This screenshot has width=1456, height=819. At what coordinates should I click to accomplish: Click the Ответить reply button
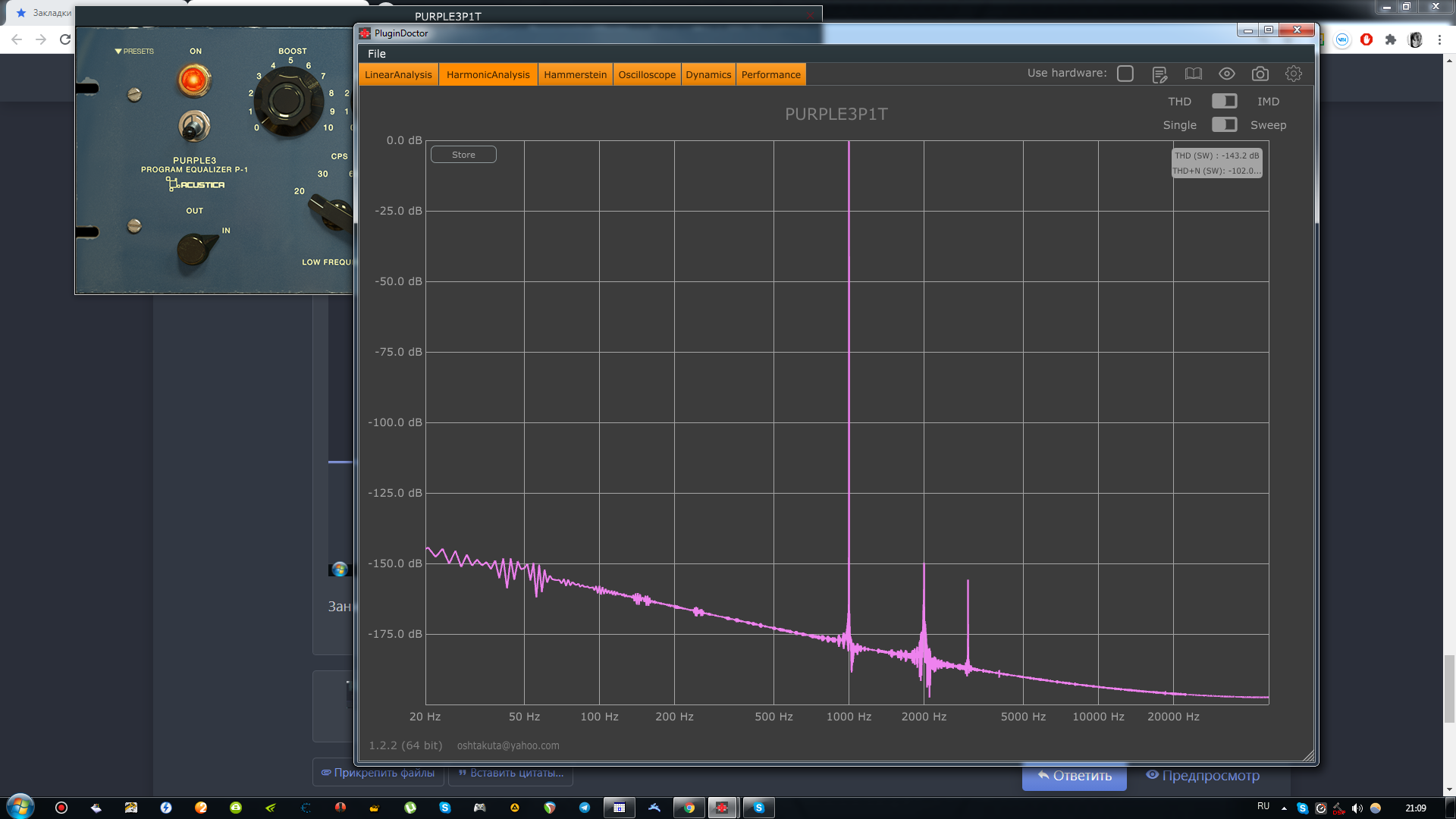(1074, 776)
